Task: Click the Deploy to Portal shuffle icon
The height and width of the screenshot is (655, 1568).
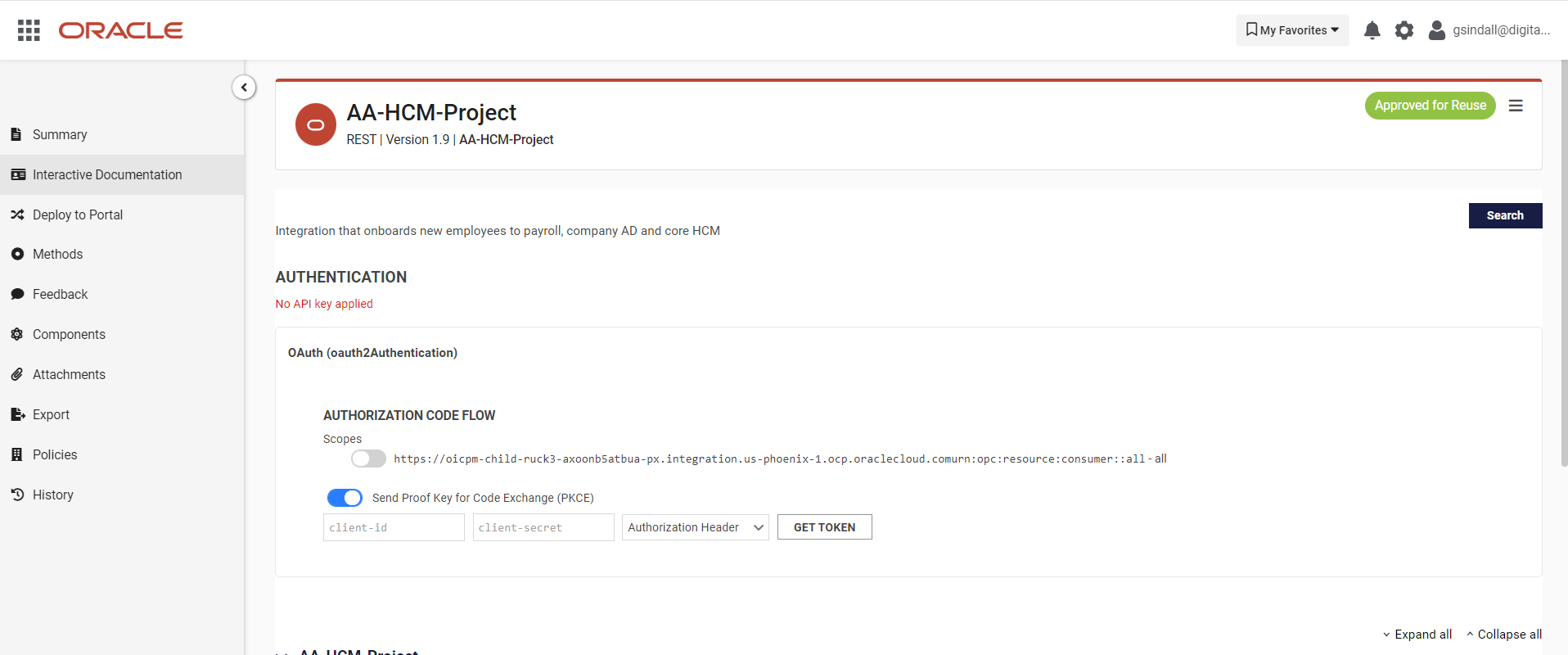Action: (17, 215)
